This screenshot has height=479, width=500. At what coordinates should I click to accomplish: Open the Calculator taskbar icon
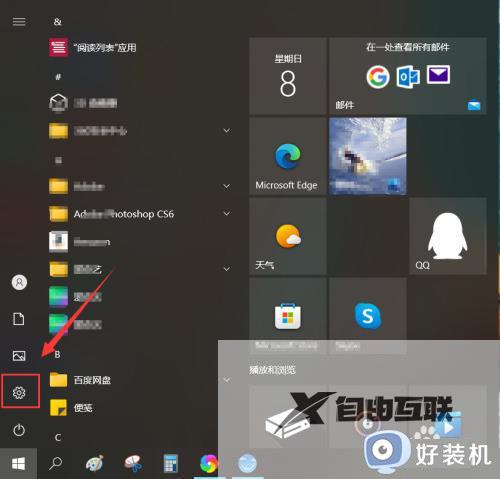point(171,463)
